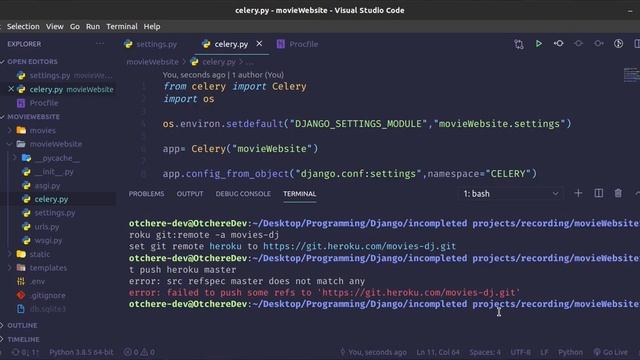Select the bash terminal dropdown
640x360 pixels.
tap(510, 194)
